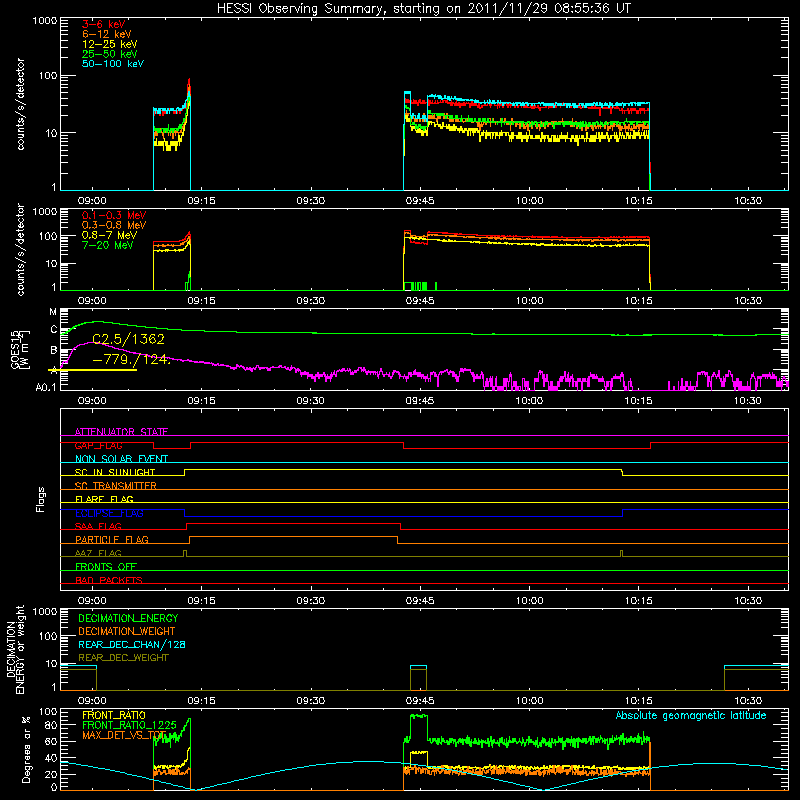800x800 pixels.
Task: Select the orange 6-12 keV legend label
Action: pos(107,34)
